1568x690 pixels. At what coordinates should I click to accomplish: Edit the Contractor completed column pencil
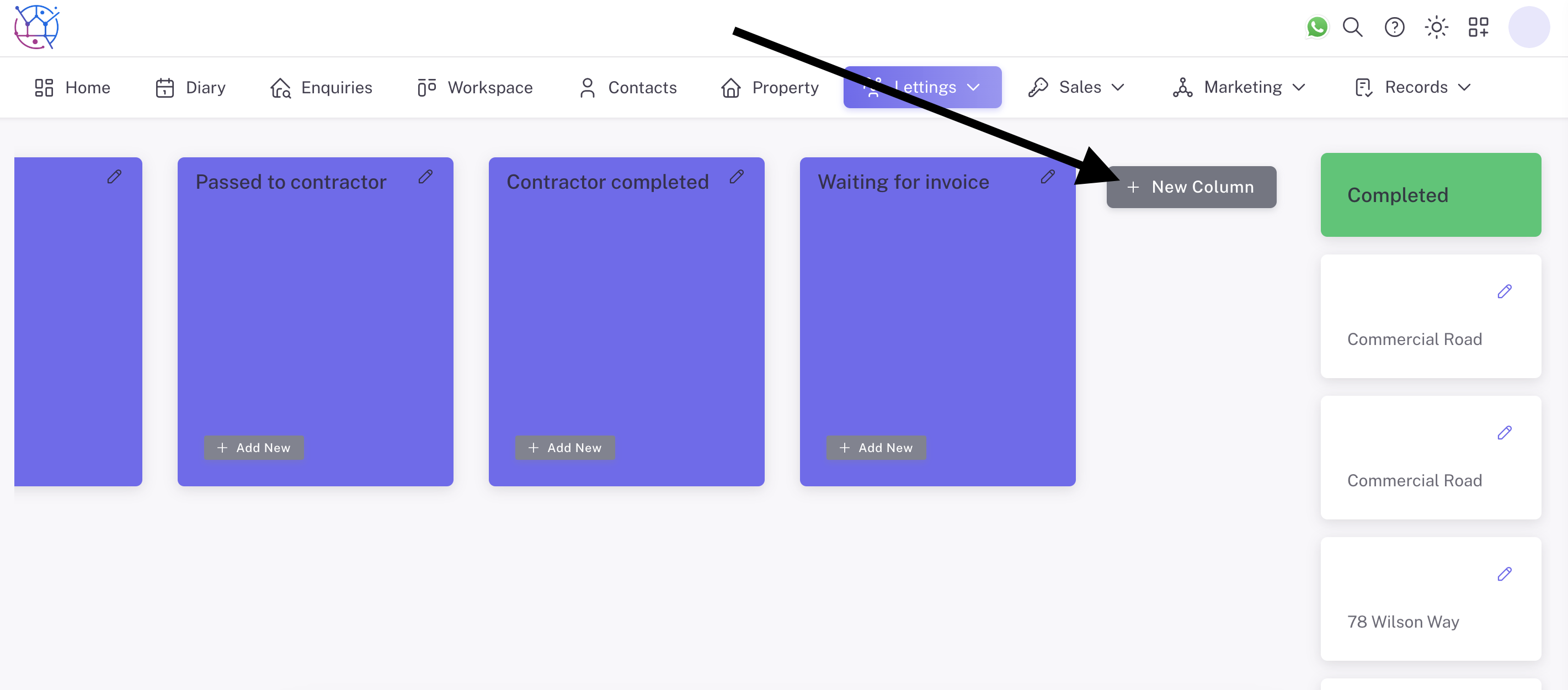pos(737,177)
